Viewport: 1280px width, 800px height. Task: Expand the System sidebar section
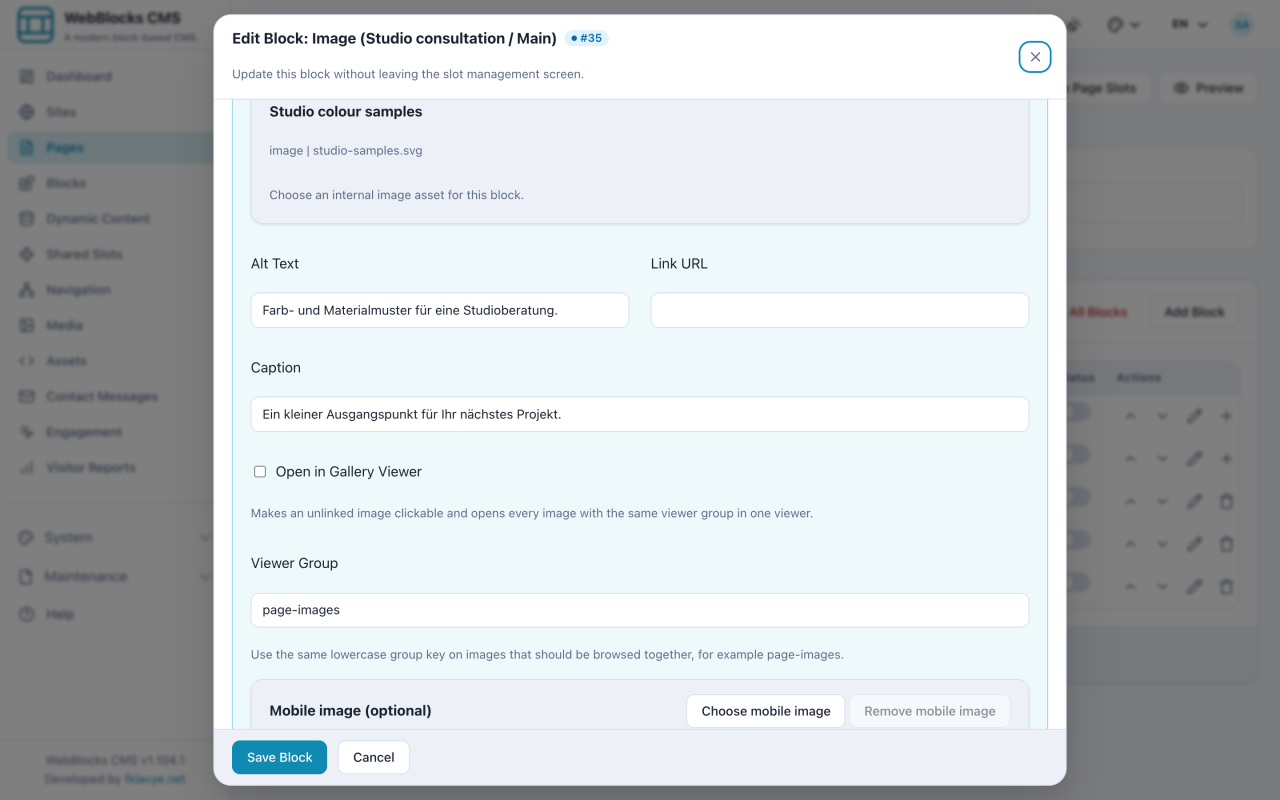pyautogui.click(x=113, y=537)
